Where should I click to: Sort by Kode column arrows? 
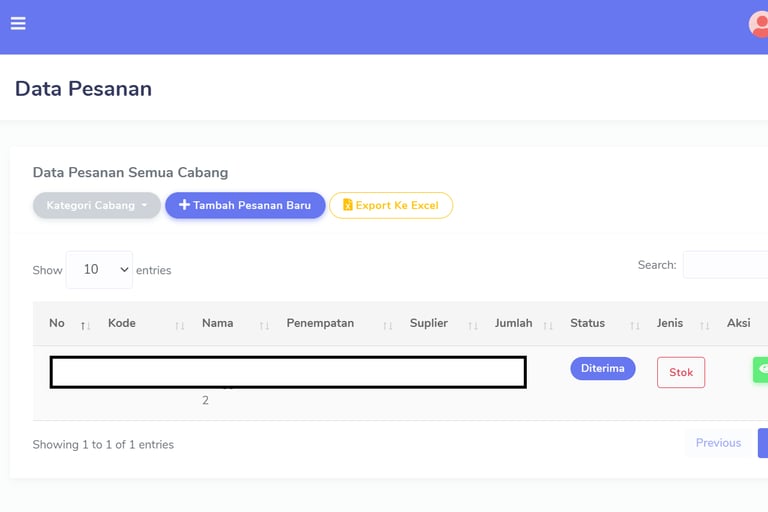pyautogui.click(x=180, y=325)
